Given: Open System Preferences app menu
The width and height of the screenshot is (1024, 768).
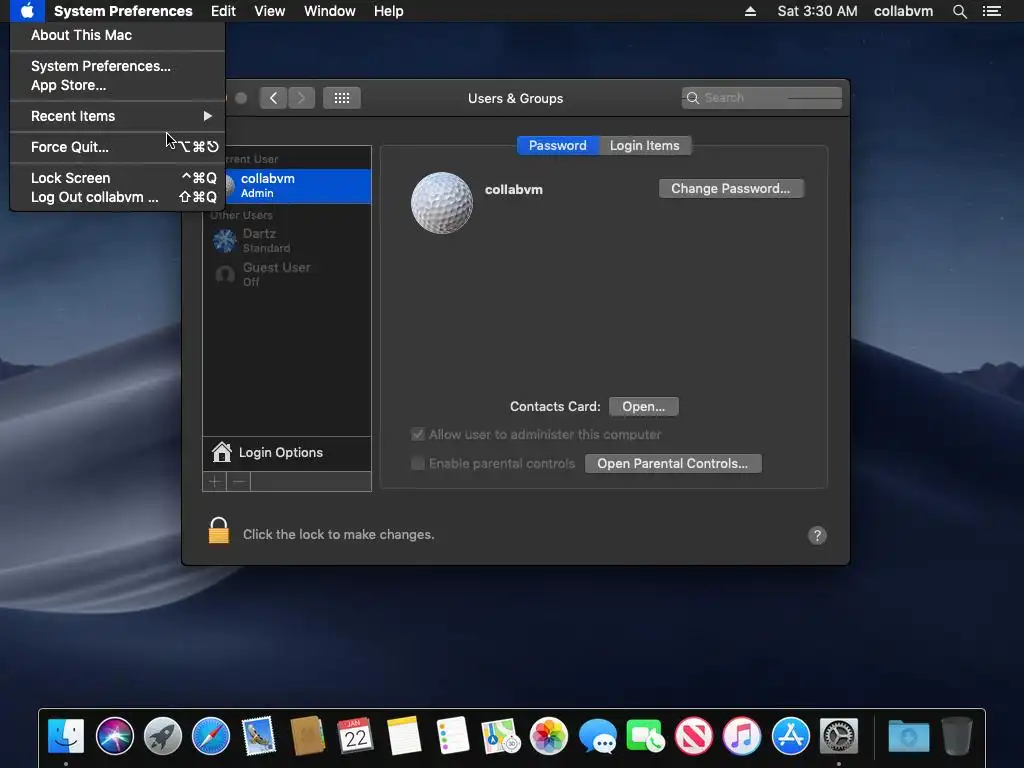Looking at the screenshot, I should (123, 11).
